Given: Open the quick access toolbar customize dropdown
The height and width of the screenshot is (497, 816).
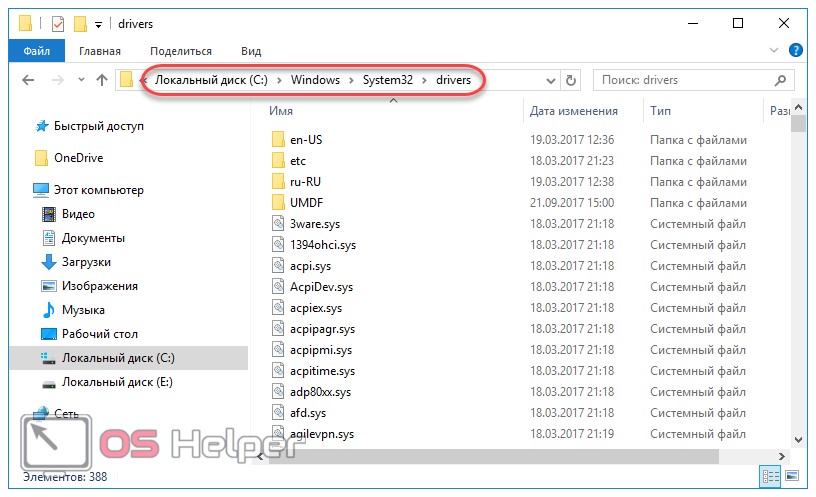Looking at the screenshot, I should (98, 24).
